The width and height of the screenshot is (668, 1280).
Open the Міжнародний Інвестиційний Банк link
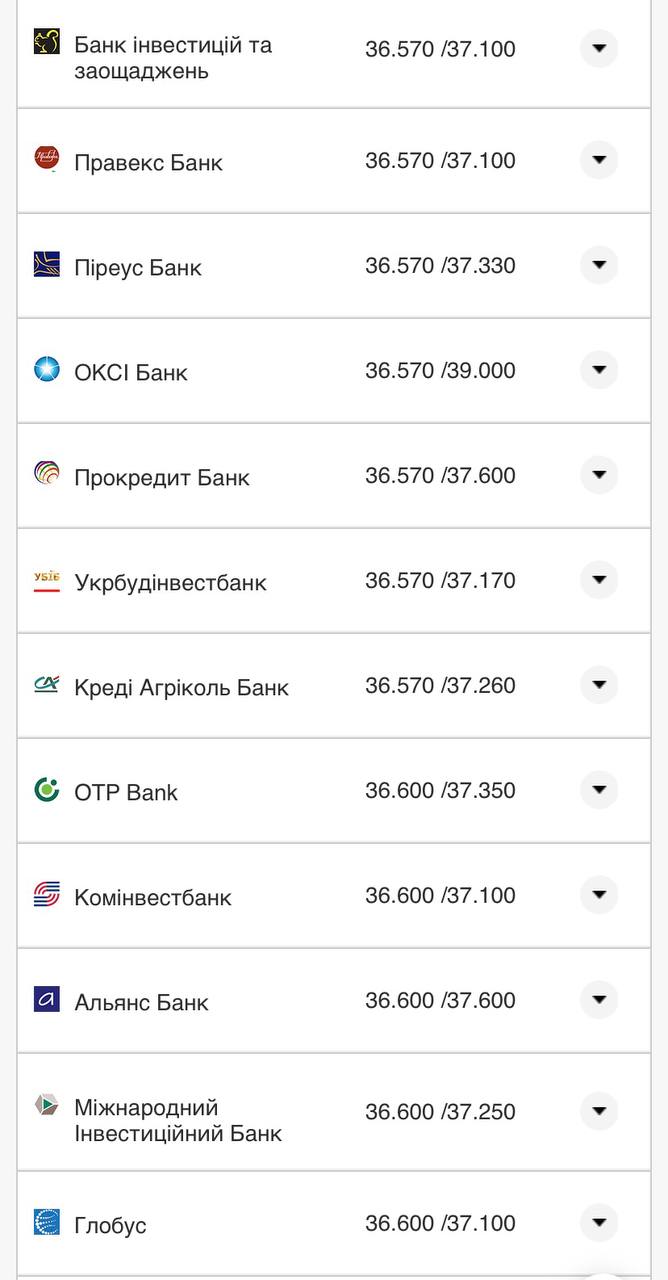click(x=178, y=1120)
